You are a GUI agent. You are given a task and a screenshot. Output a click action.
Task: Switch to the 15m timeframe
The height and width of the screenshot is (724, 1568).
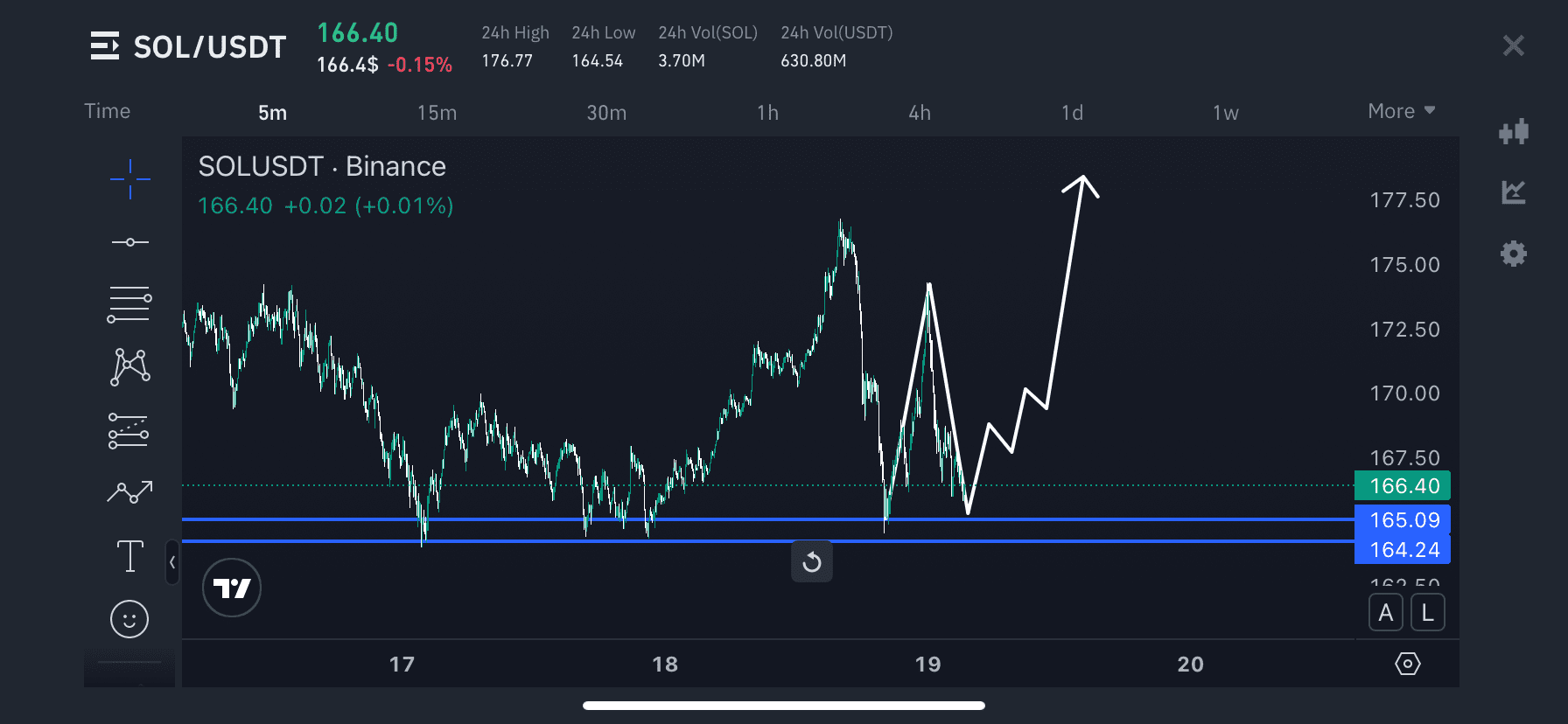point(437,113)
